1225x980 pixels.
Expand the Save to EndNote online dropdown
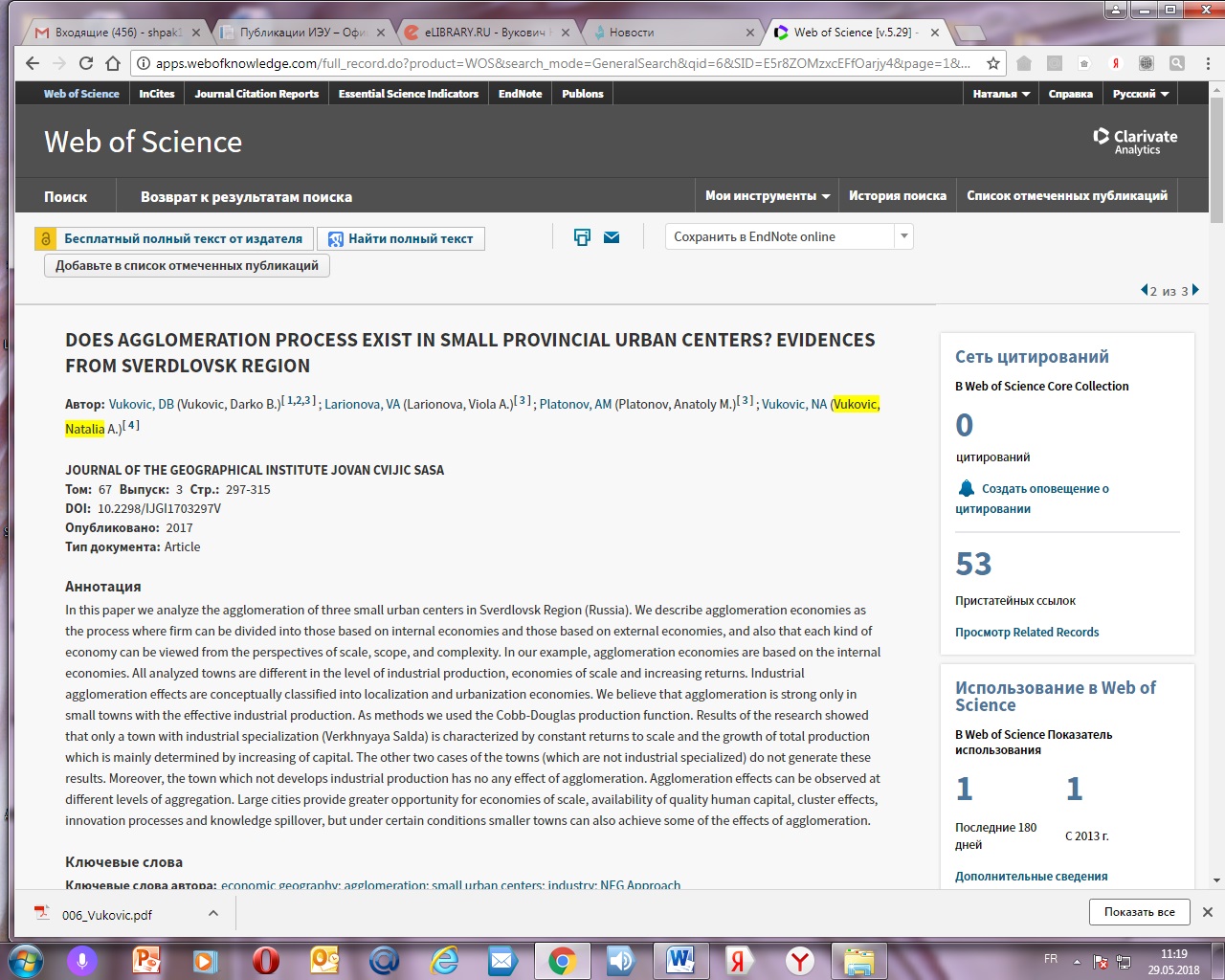point(903,236)
